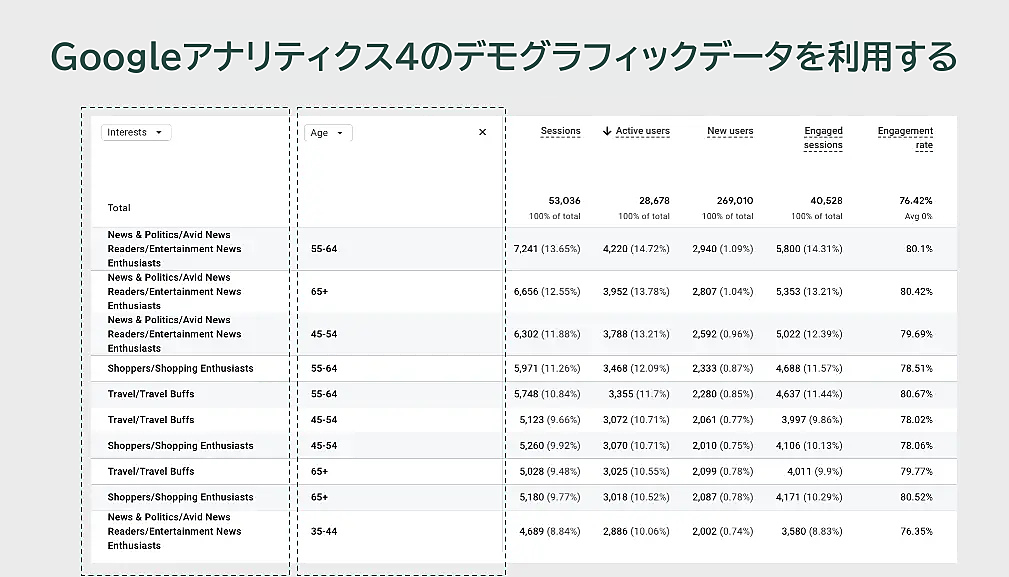Remove the Age dimension with X icon
This screenshot has height=577, width=1009.
tap(483, 132)
